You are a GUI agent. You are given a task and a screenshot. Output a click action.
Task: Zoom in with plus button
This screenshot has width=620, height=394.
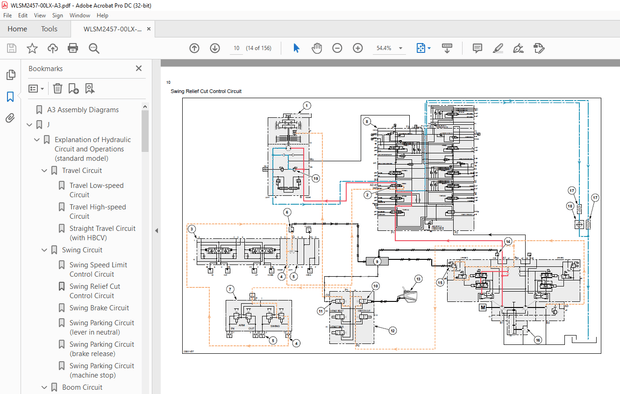pyautogui.click(x=358, y=48)
